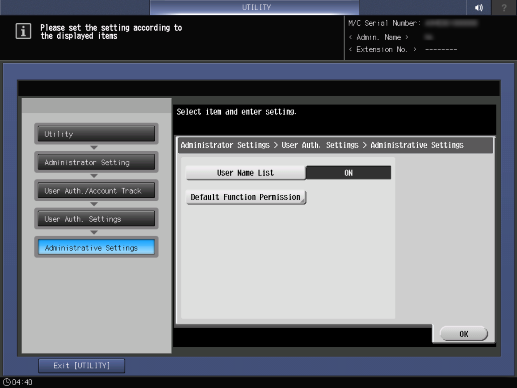Image resolution: width=517 pixels, height=388 pixels.
Task: Click the information icon beside the message
Action: click(23, 31)
